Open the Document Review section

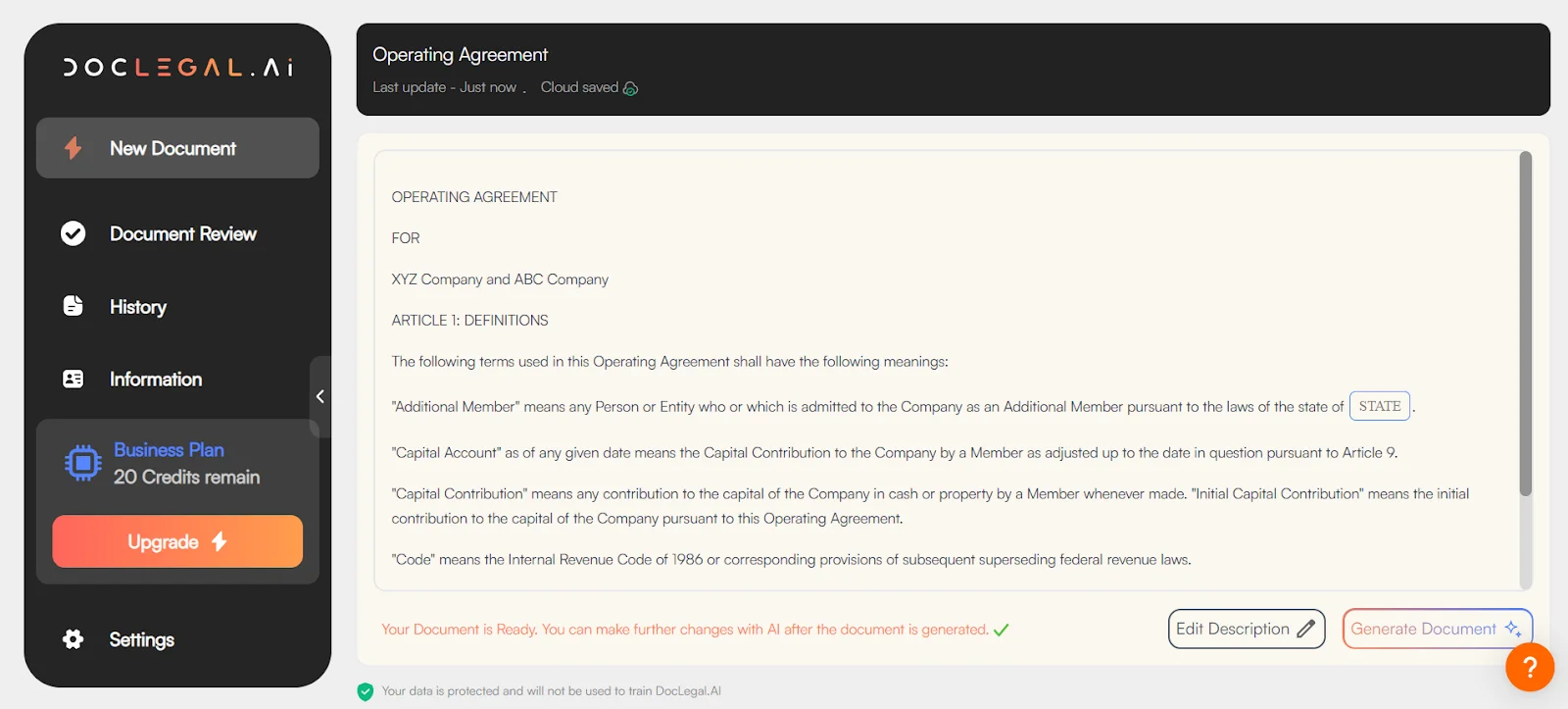pyautogui.click(x=183, y=233)
